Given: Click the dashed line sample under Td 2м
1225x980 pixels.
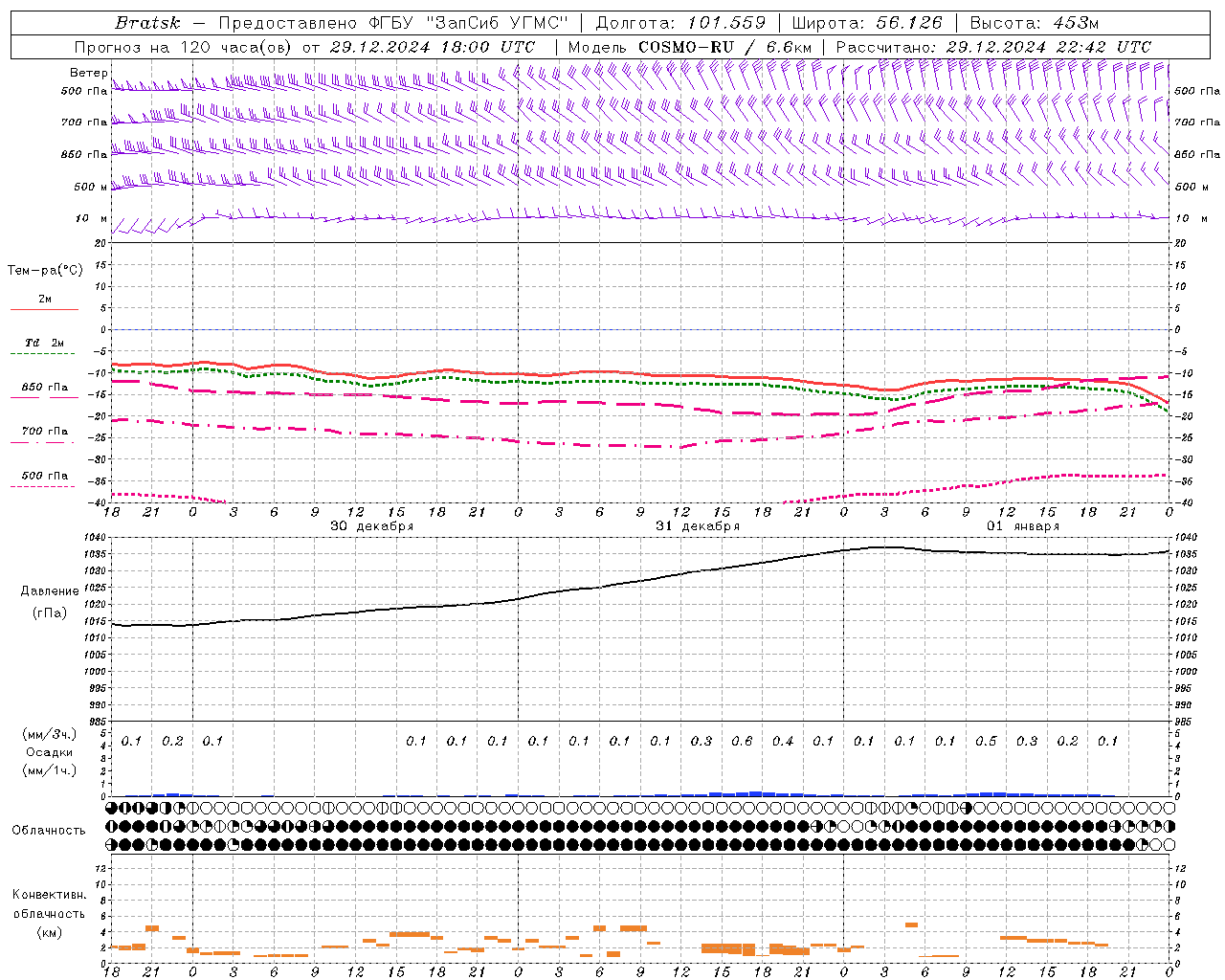Looking at the screenshot, I should pyautogui.click(x=43, y=354).
